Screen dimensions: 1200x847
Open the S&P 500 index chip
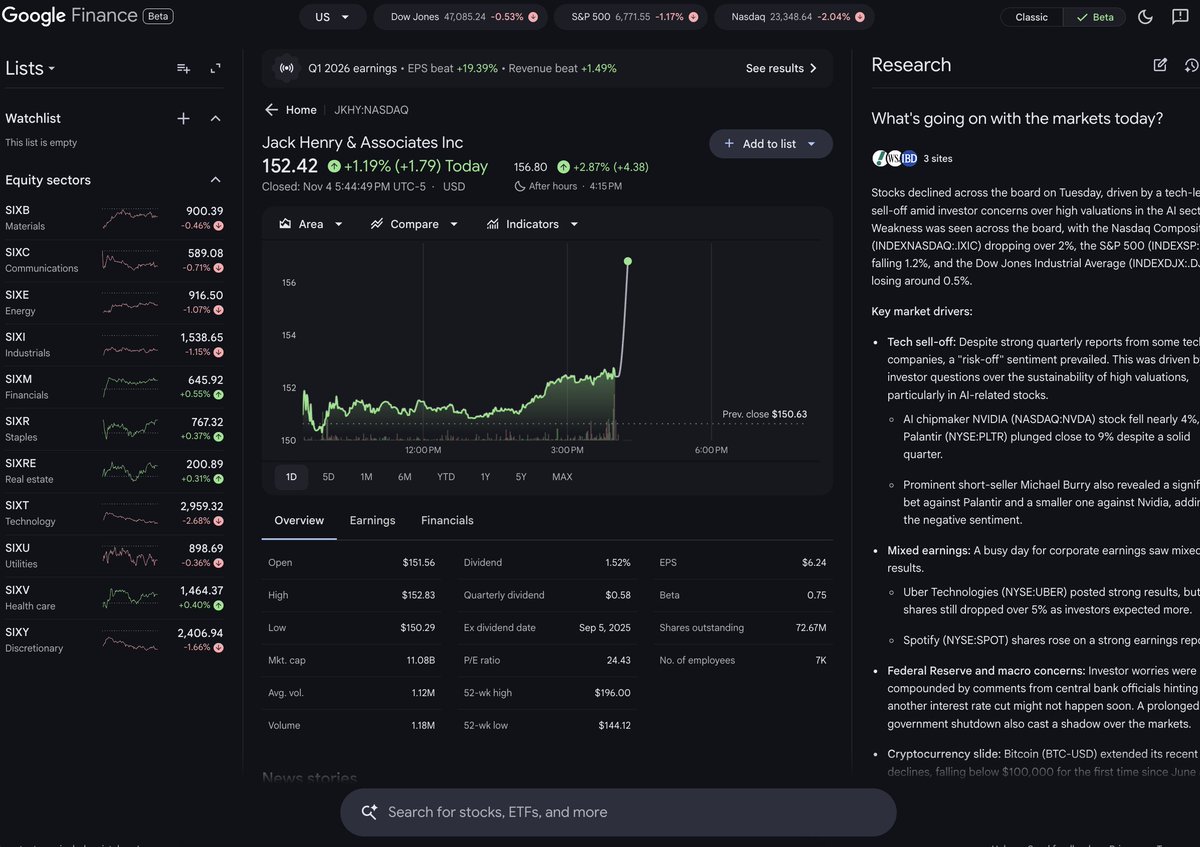pos(628,17)
